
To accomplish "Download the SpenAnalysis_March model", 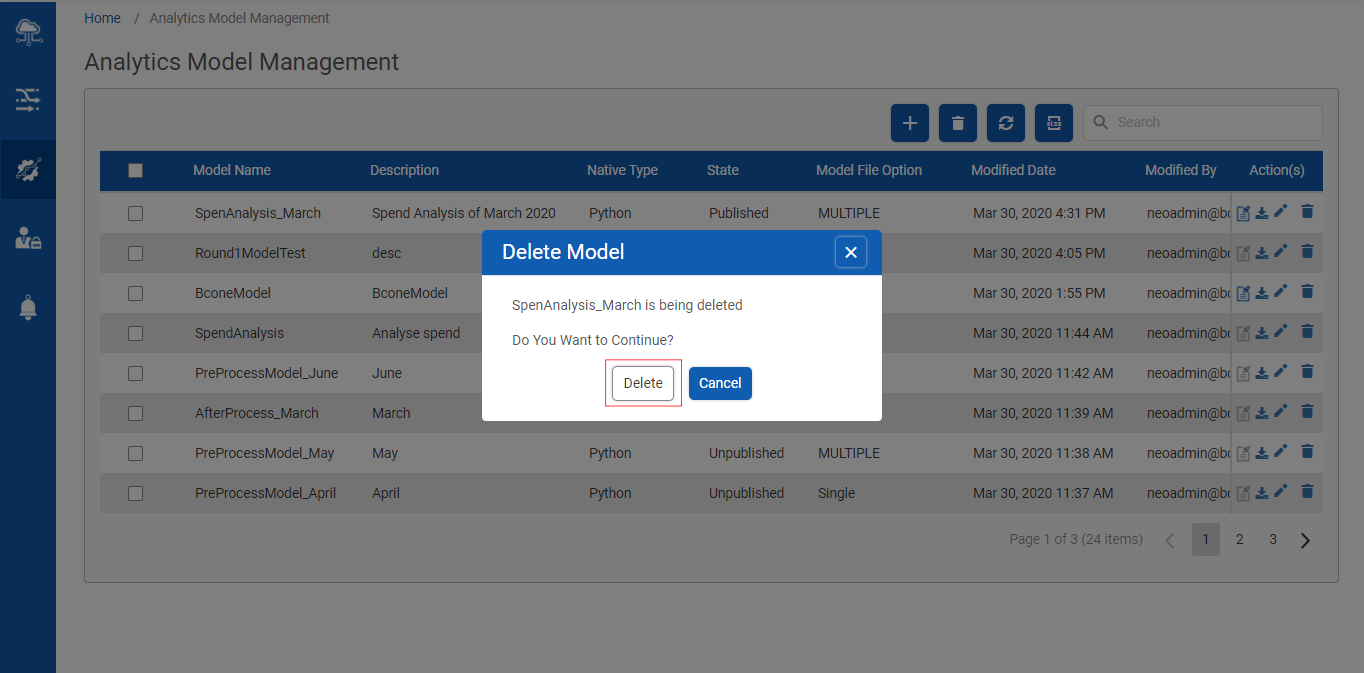I will pos(1262,212).
